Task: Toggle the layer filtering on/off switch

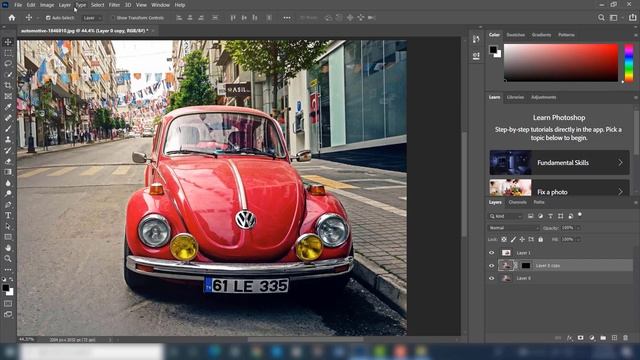Action: (580, 215)
